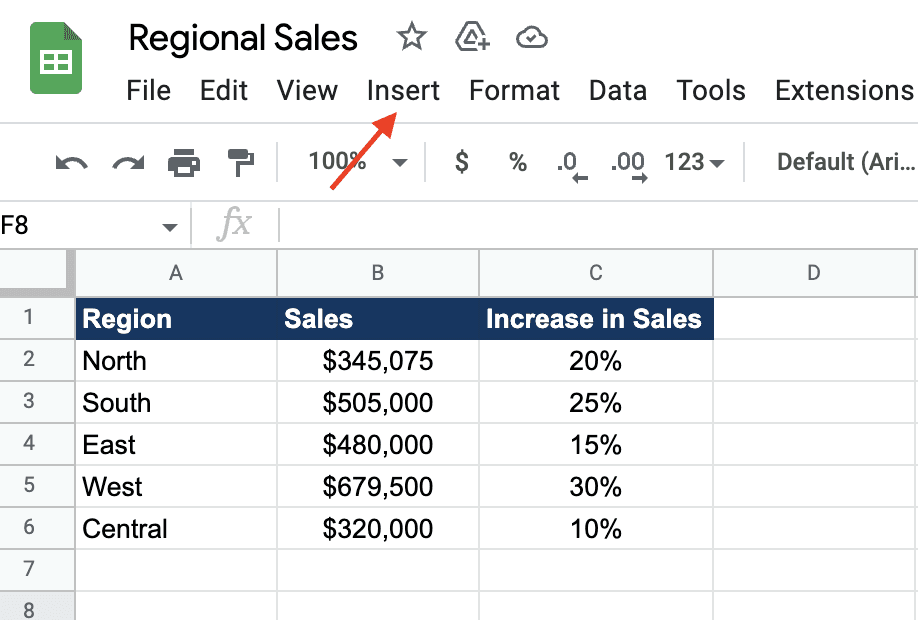Open the Edit menu

(x=224, y=91)
